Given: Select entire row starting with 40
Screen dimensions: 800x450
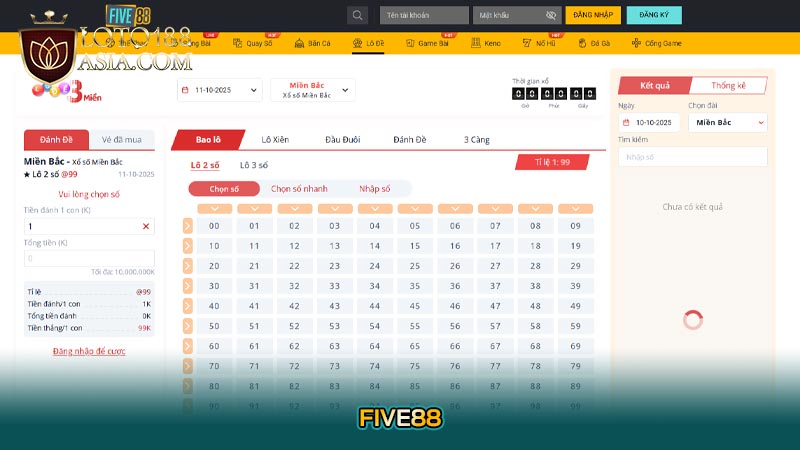Looking at the screenshot, I should 188,306.
